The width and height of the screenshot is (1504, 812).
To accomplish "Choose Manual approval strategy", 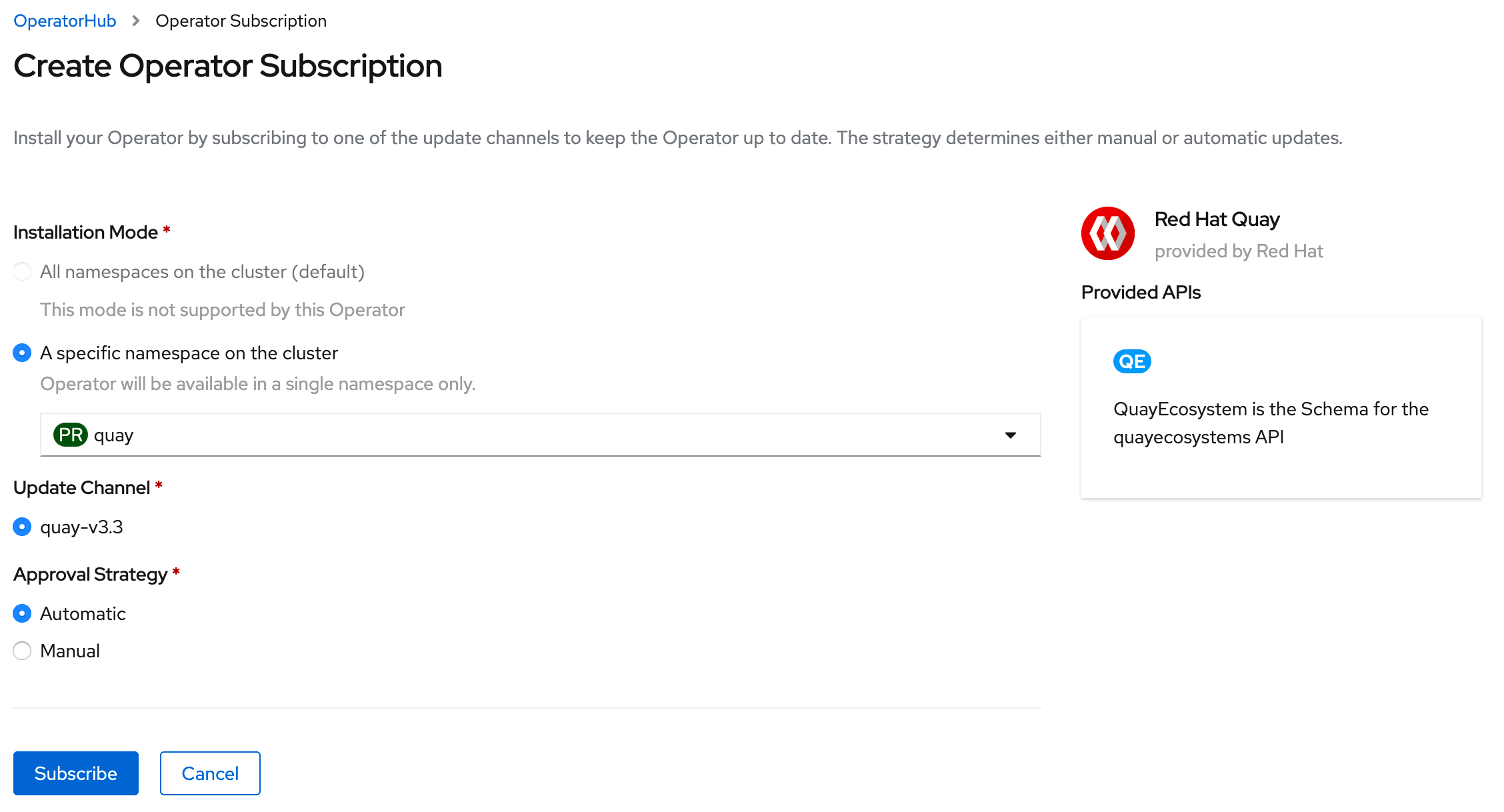I will tap(22, 651).
